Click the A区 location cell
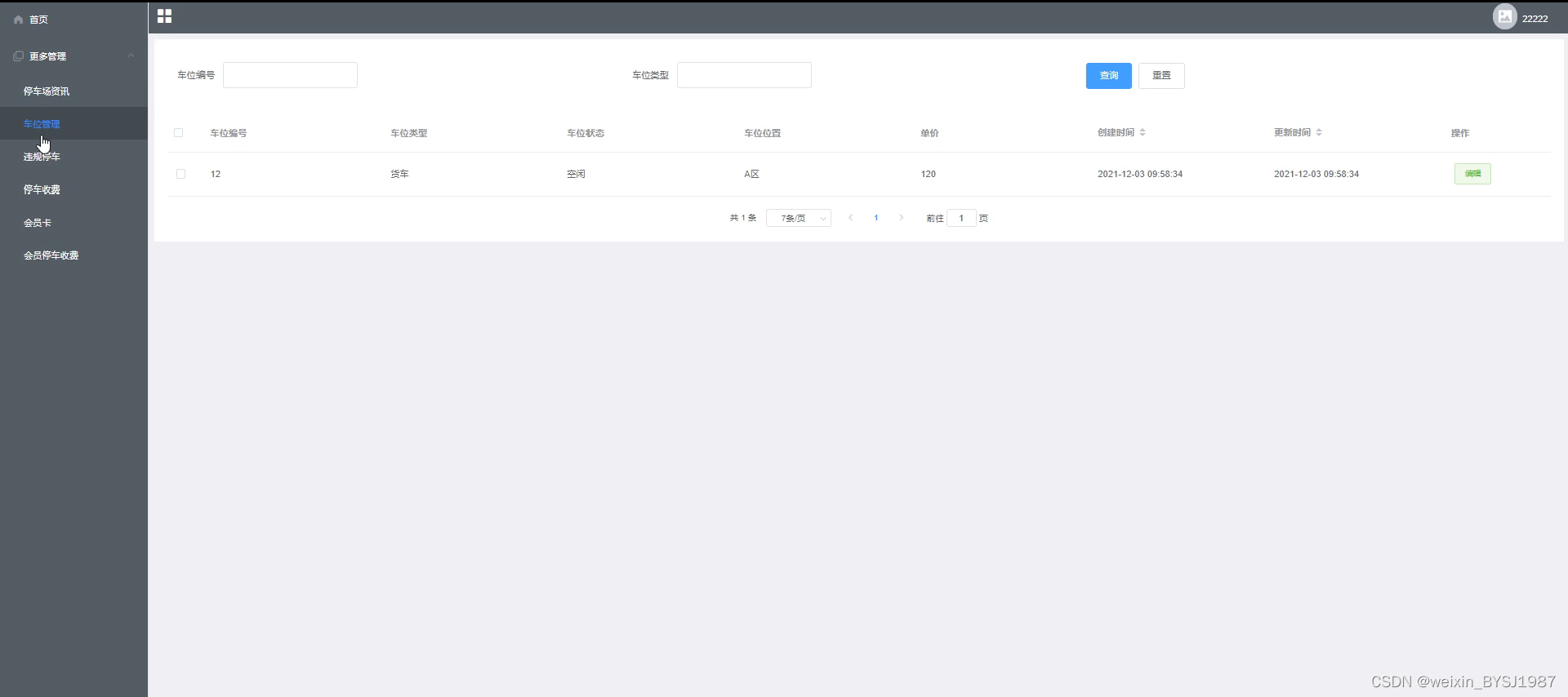This screenshot has height=697, width=1568. [751, 174]
